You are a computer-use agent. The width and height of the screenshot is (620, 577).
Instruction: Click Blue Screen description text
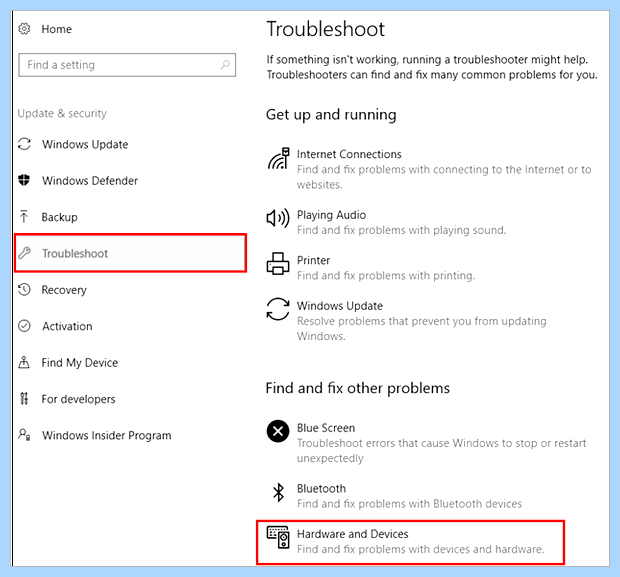(x=441, y=451)
